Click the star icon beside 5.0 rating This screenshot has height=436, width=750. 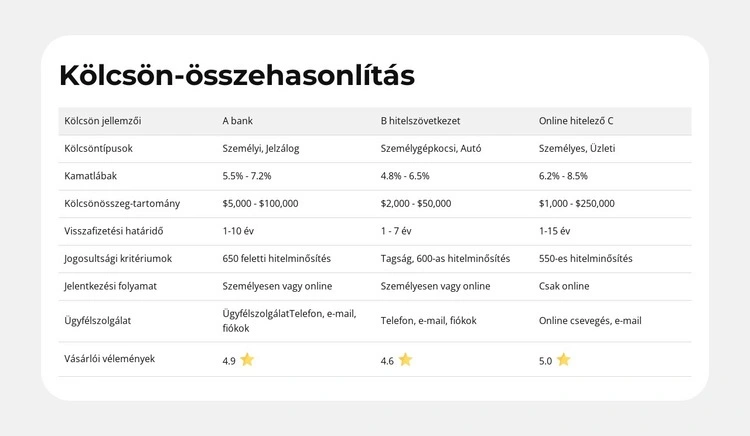click(563, 360)
